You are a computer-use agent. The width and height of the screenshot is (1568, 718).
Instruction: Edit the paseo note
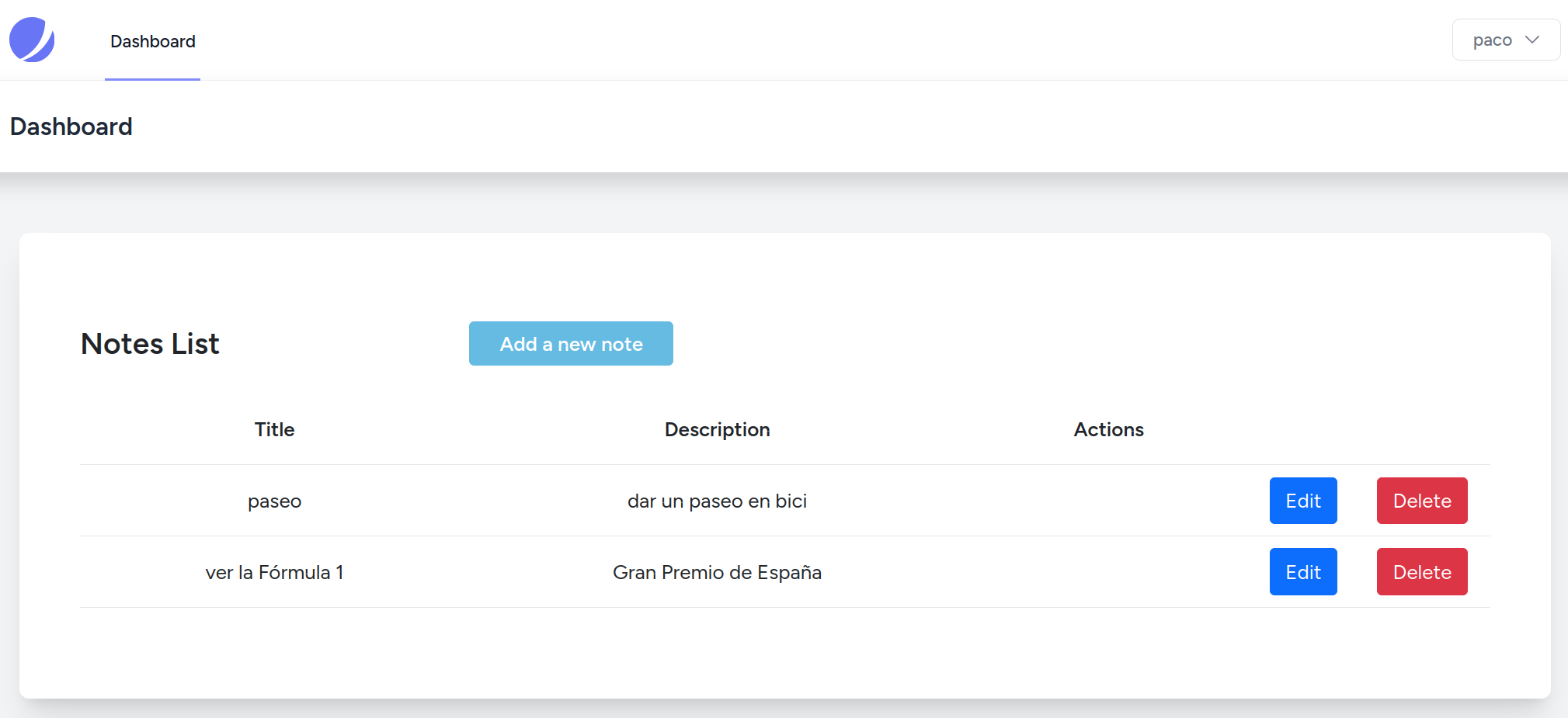click(1303, 501)
